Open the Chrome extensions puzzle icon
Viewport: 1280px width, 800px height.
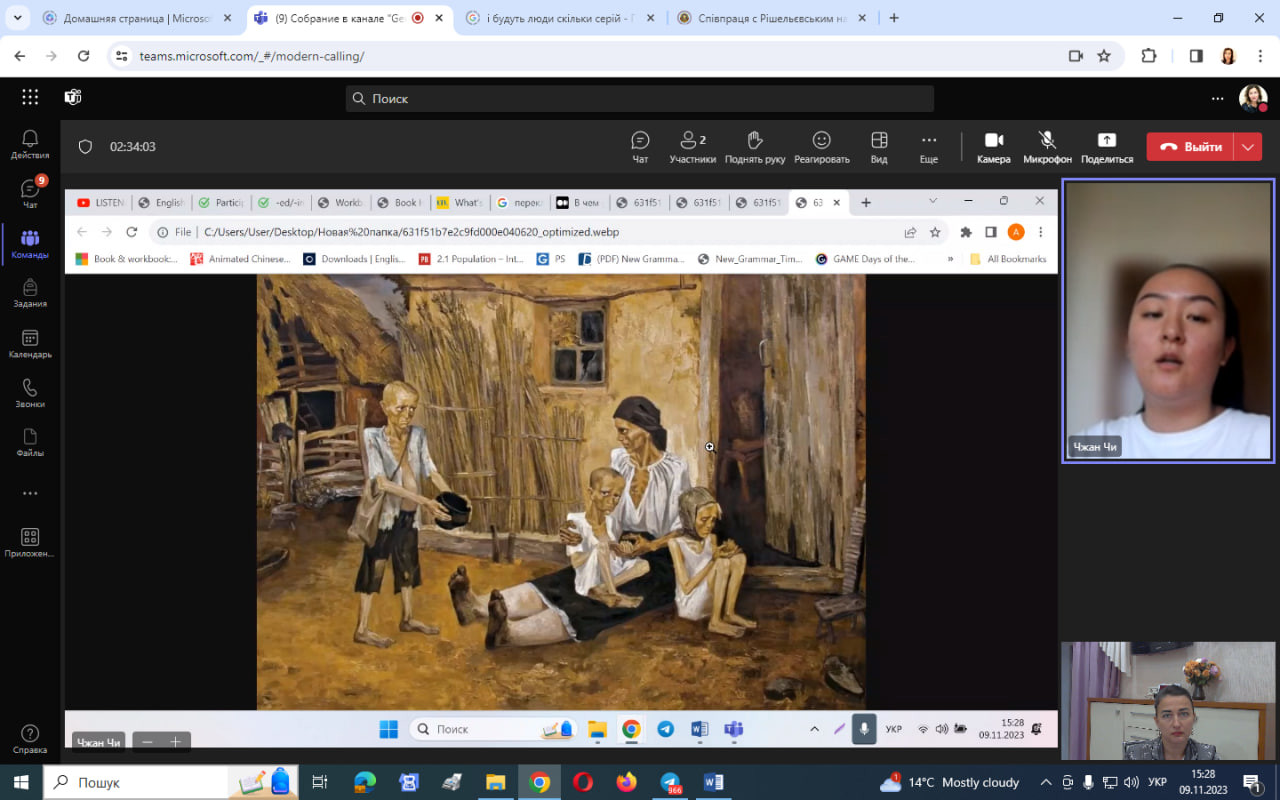coord(1149,56)
